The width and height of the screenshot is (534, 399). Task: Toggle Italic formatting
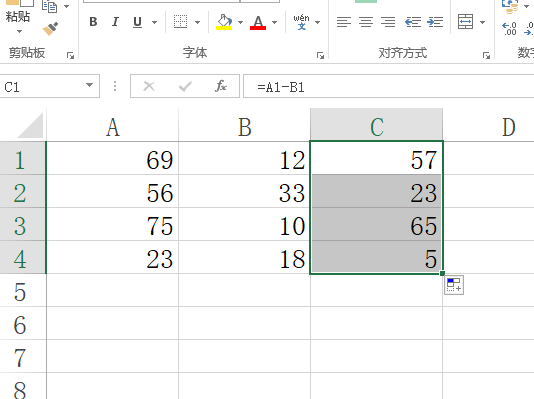115,22
